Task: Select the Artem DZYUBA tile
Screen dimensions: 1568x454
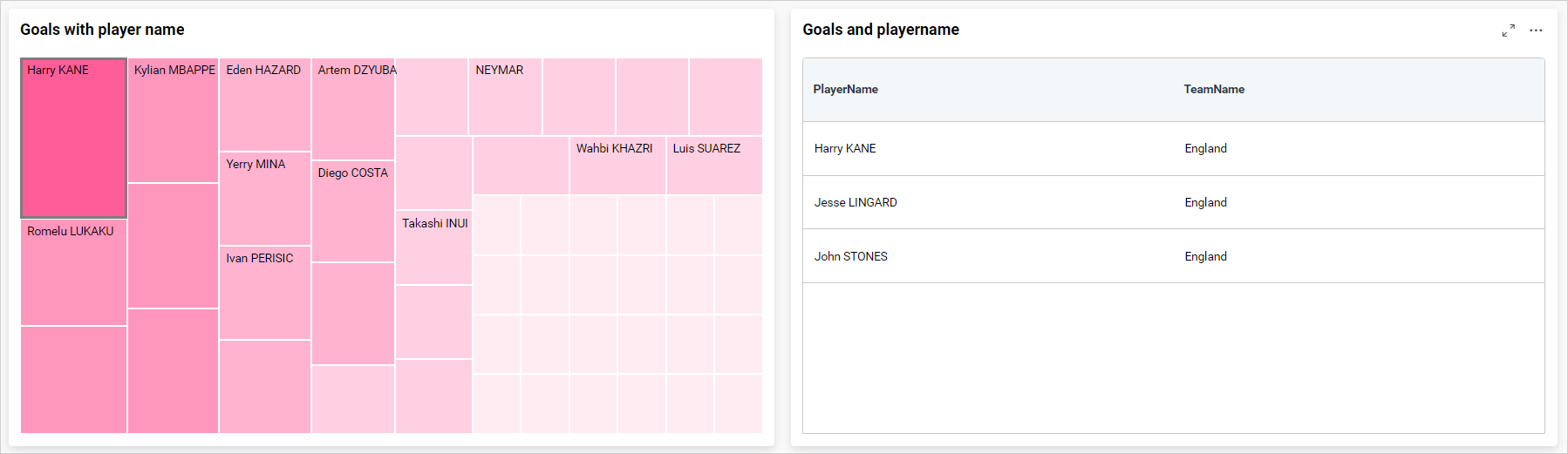Action: point(353,109)
